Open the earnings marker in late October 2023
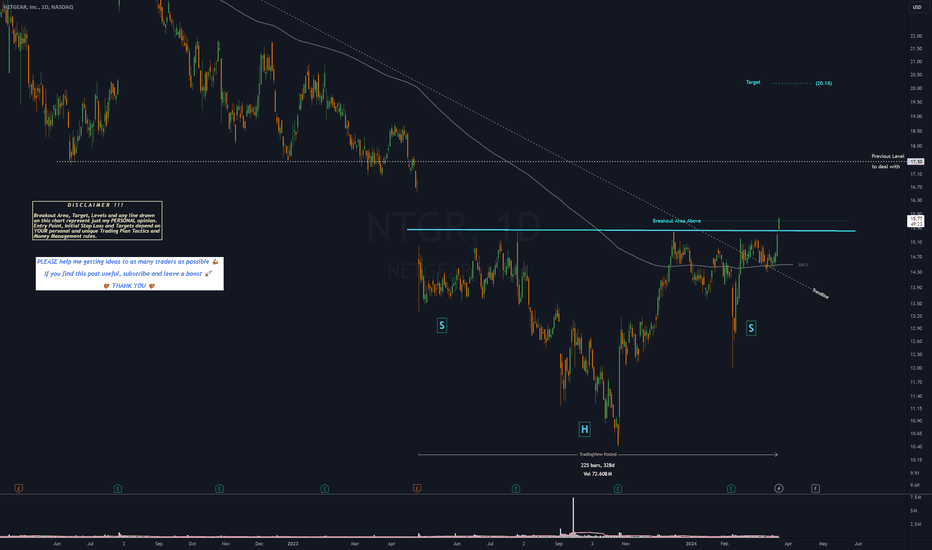The height and width of the screenshot is (550, 932). tap(618, 489)
